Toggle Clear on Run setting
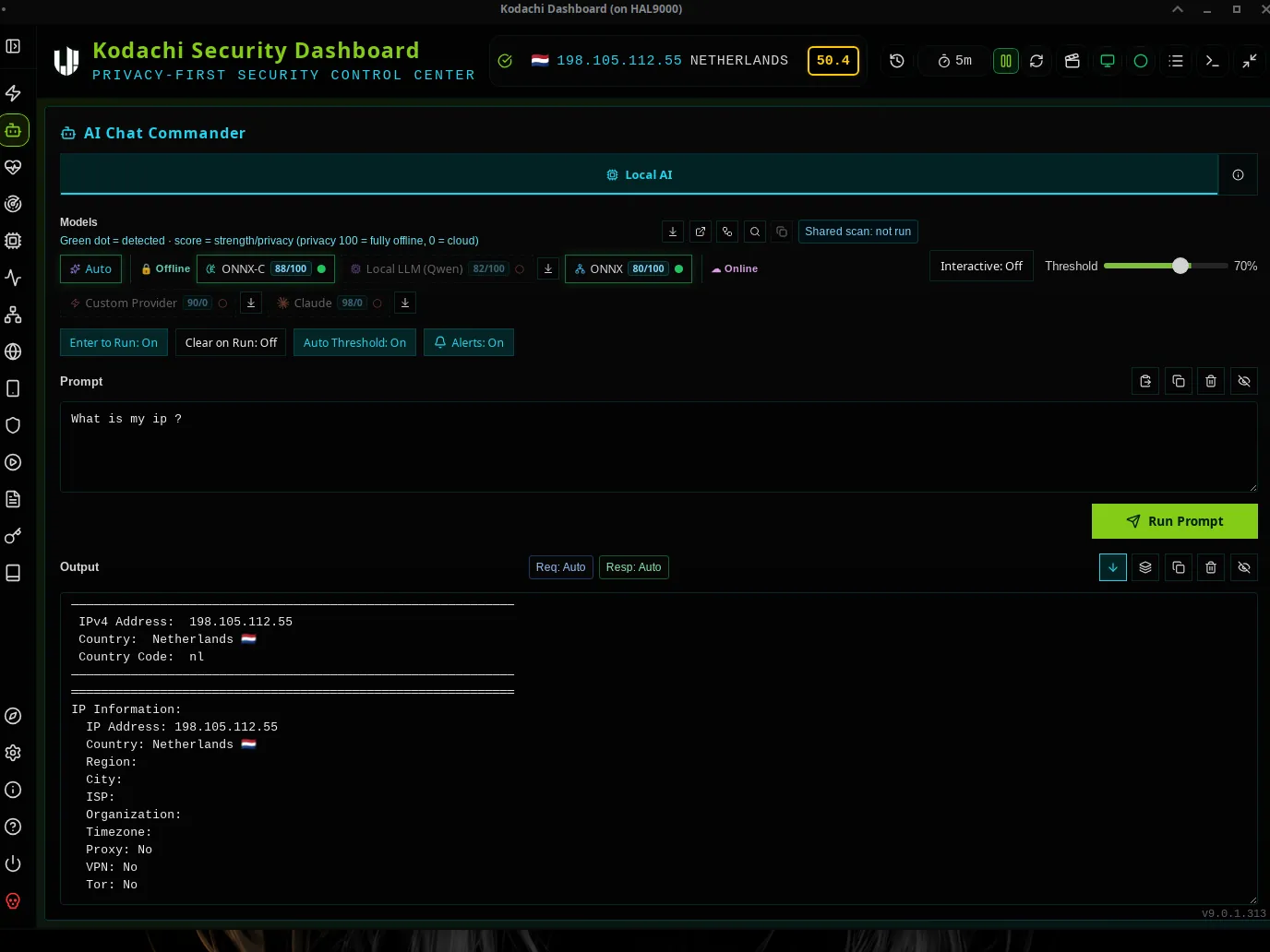This screenshot has width=1270, height=952. point(231,342)
